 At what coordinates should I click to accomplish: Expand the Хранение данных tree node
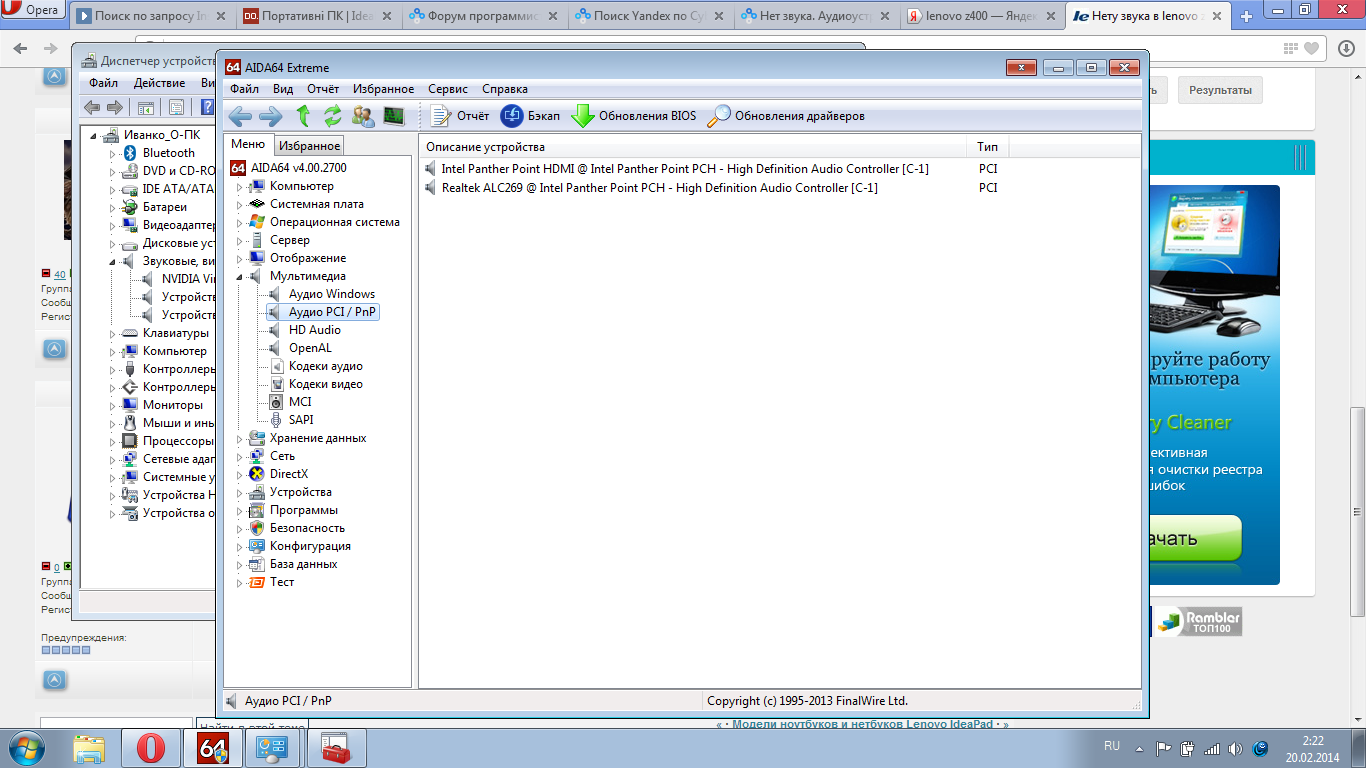[x=240, y=439]
